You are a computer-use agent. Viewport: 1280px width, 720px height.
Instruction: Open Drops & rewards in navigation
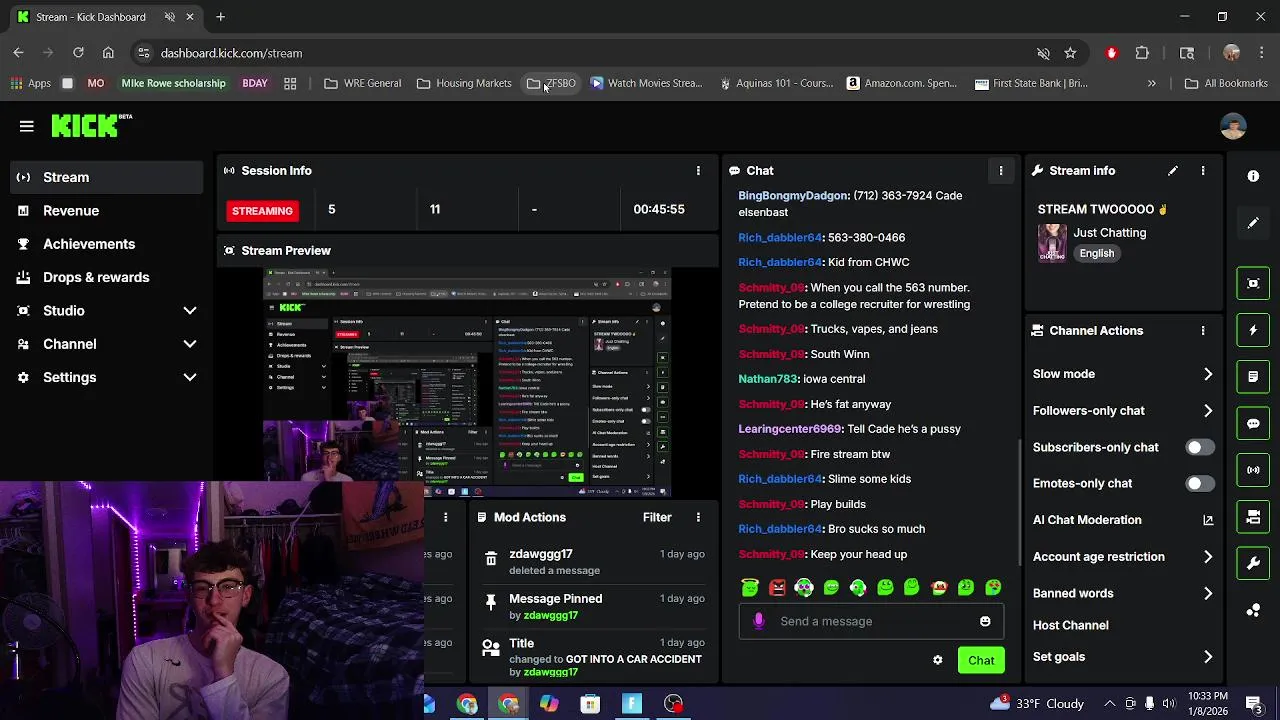(106, 277)
